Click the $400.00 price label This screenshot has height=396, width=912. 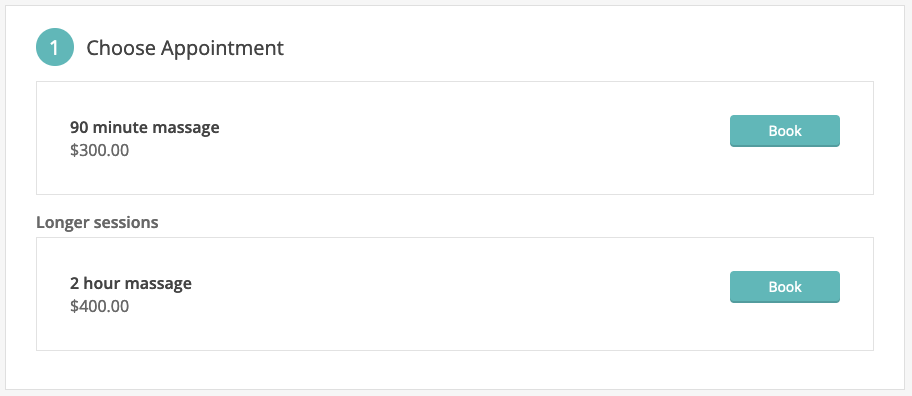(x=99, y=306)
